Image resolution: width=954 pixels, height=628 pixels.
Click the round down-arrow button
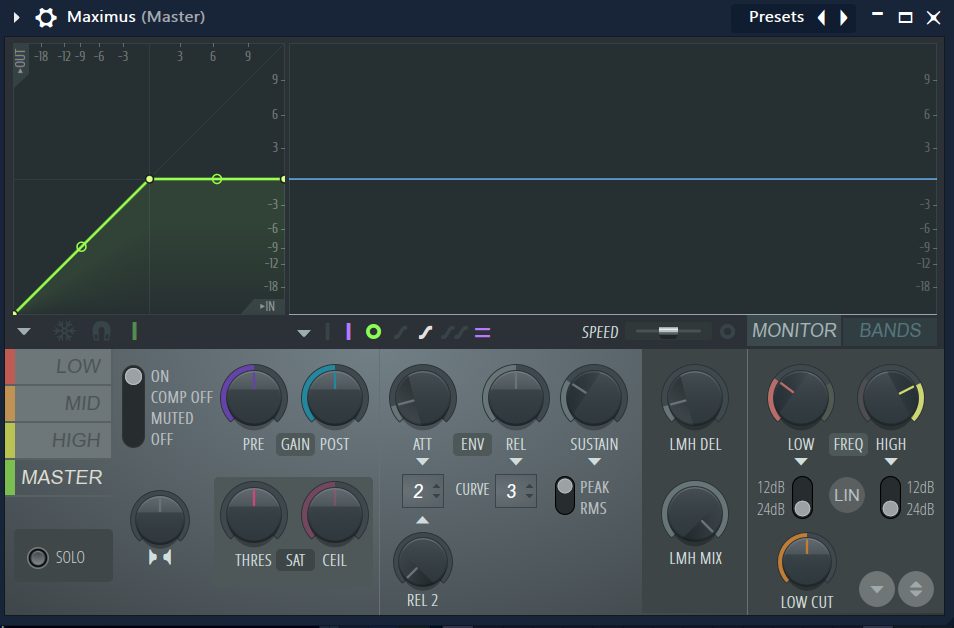pyautogui.click(x=877, y=589)
